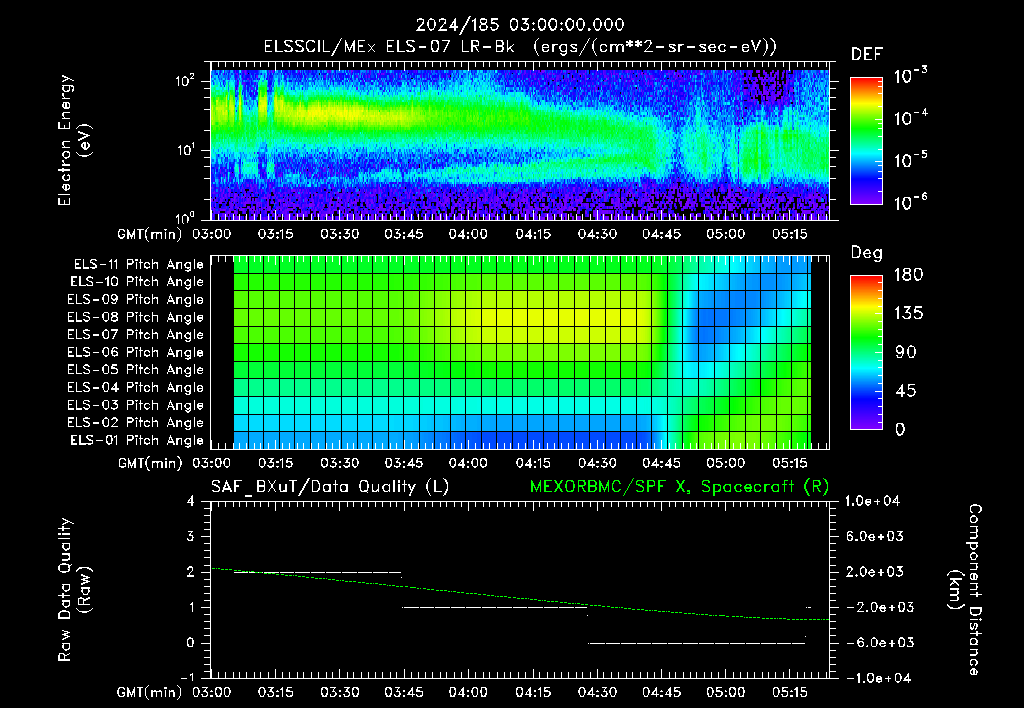Click the 'ELS-05 Pitch Angle' row label
The image size is (1024, 708).
tap(135, 370)
